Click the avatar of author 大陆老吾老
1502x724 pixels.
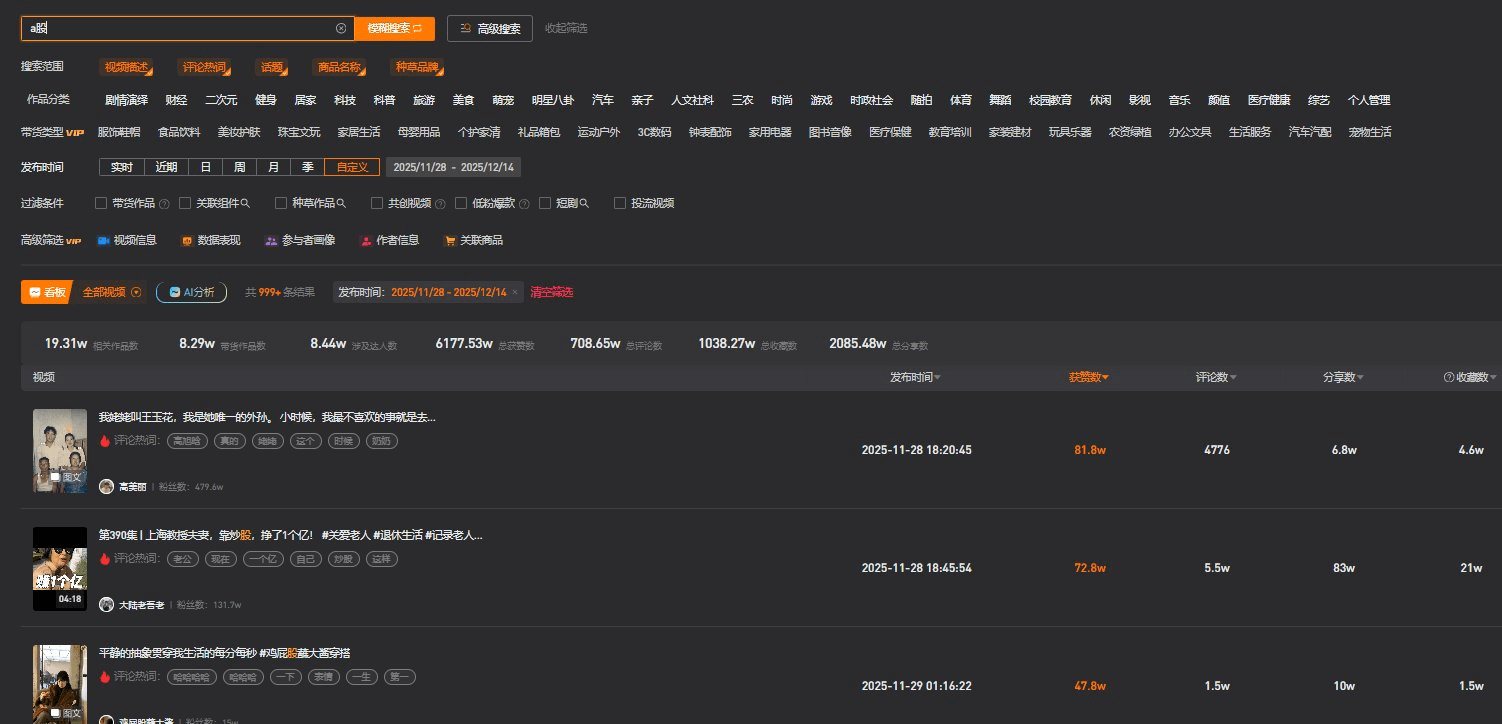point(106,604)
